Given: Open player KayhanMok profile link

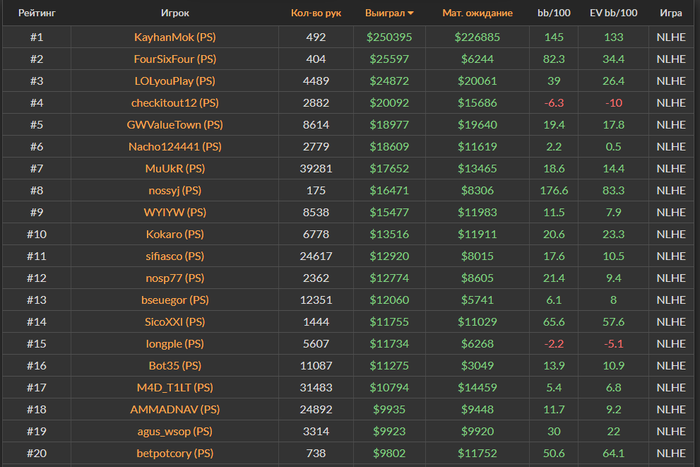Looking at the screenshot, I should [x=164, y=37].
